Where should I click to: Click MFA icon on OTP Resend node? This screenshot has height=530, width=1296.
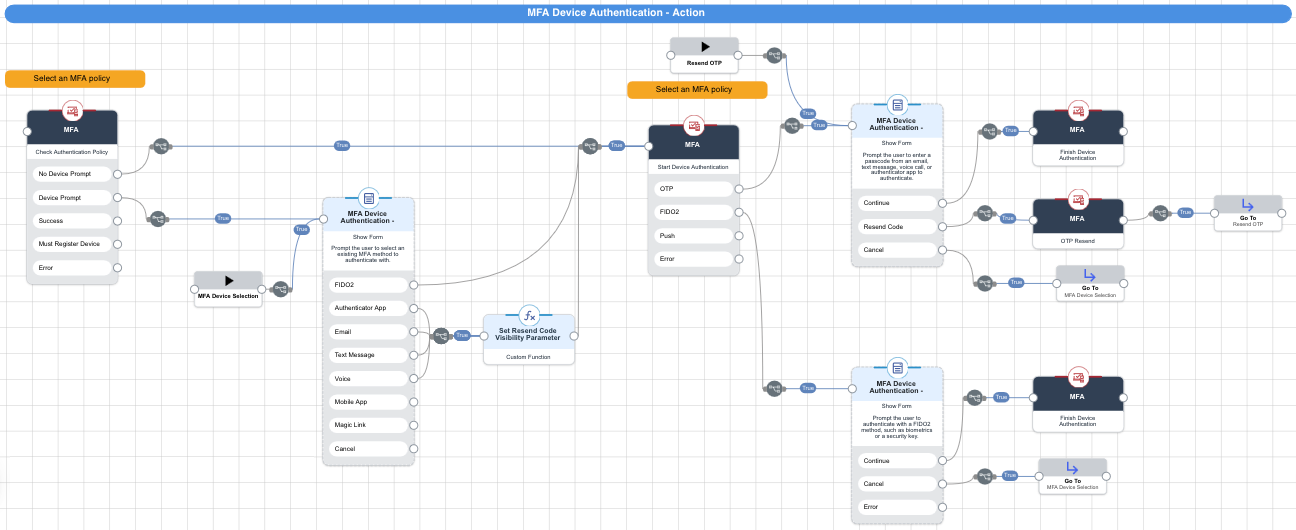[1077, 198]
